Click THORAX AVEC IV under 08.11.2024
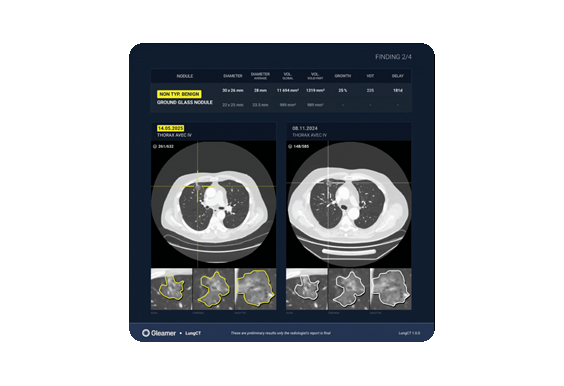The image size is (564, 386). pos(309,135)
